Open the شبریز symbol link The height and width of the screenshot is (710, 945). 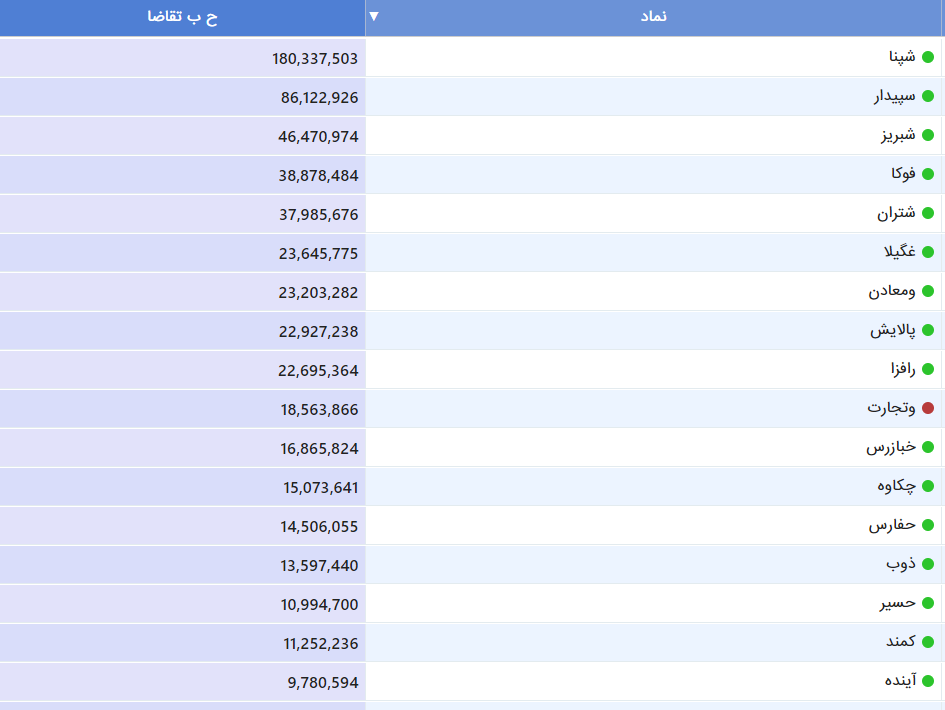pos(898,136)
